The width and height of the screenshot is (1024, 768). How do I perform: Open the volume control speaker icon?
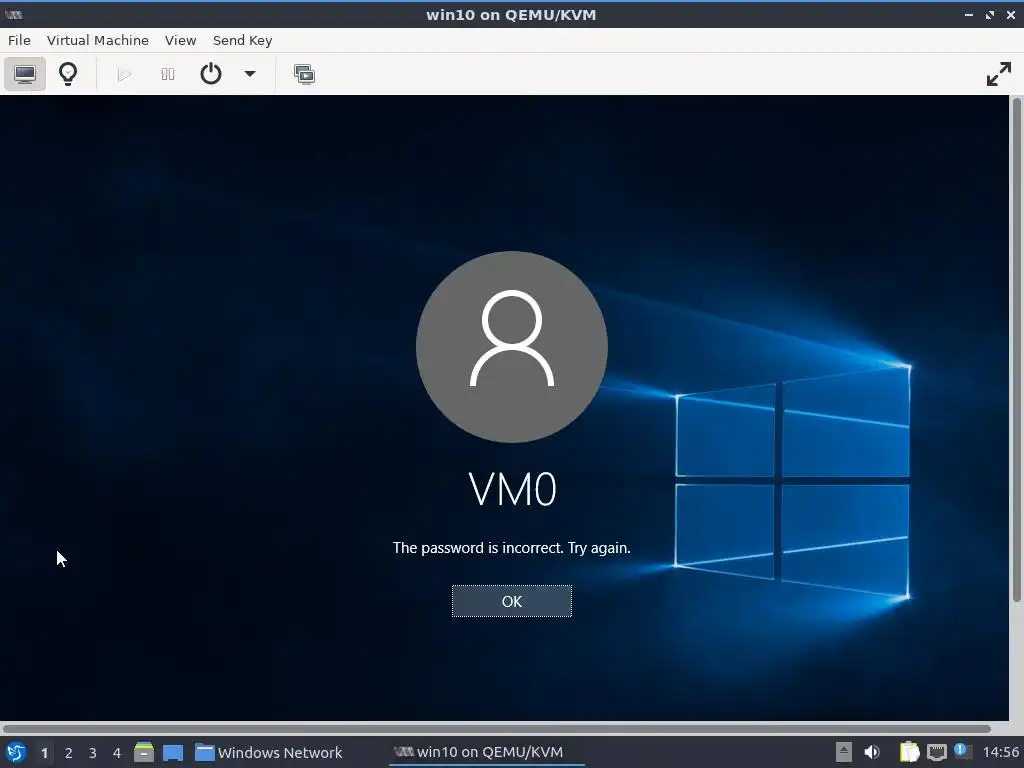[x=872, y=752]
